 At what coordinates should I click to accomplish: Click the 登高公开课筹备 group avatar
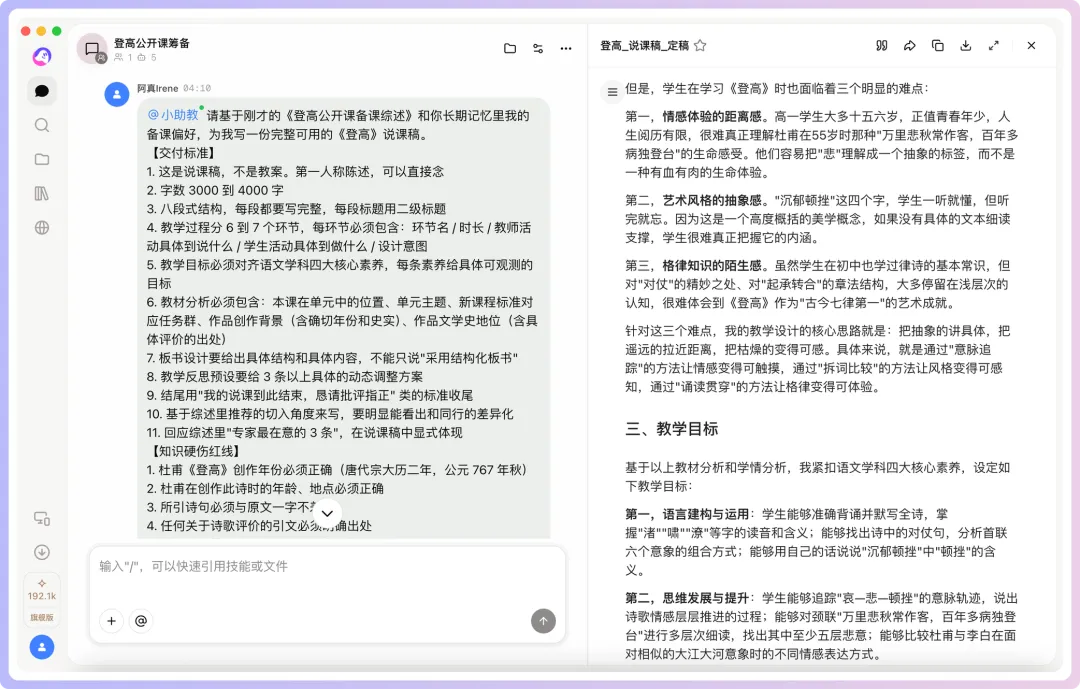click(x=92, y=49)
